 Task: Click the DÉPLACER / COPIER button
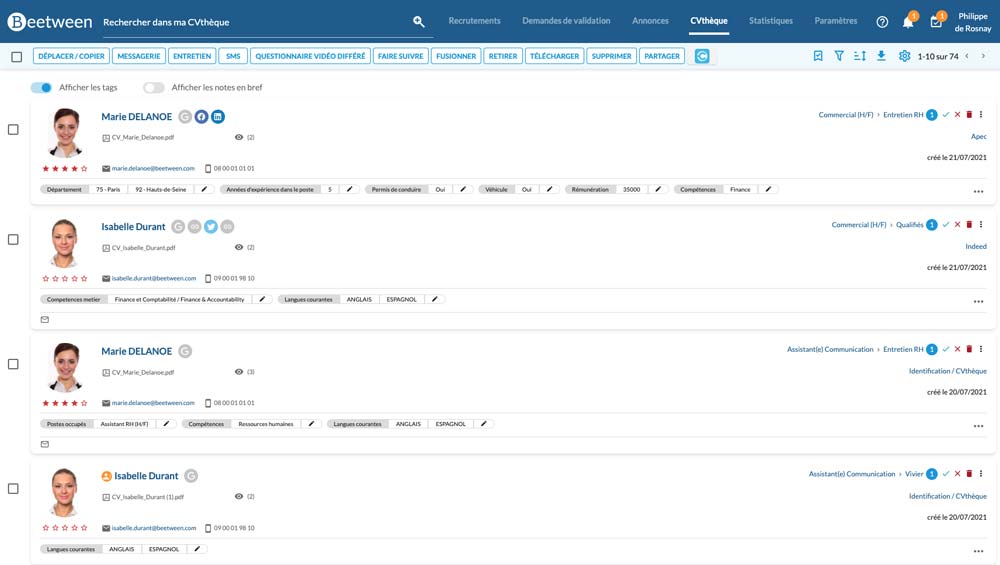tap(71, 56)
